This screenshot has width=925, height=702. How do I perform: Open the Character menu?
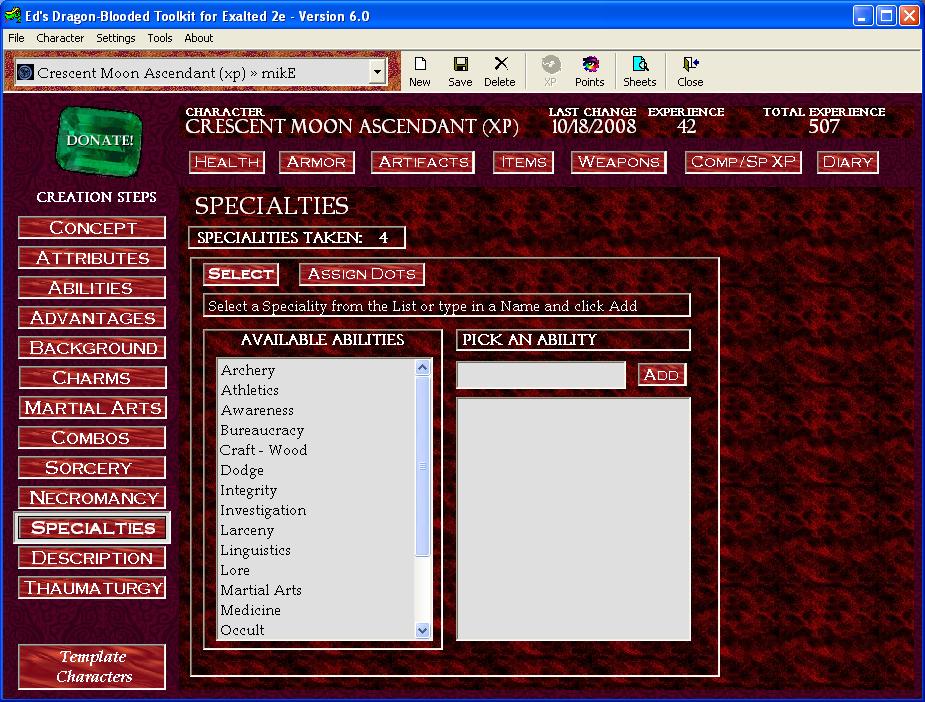pyautogui.click(x=60, y=38)
